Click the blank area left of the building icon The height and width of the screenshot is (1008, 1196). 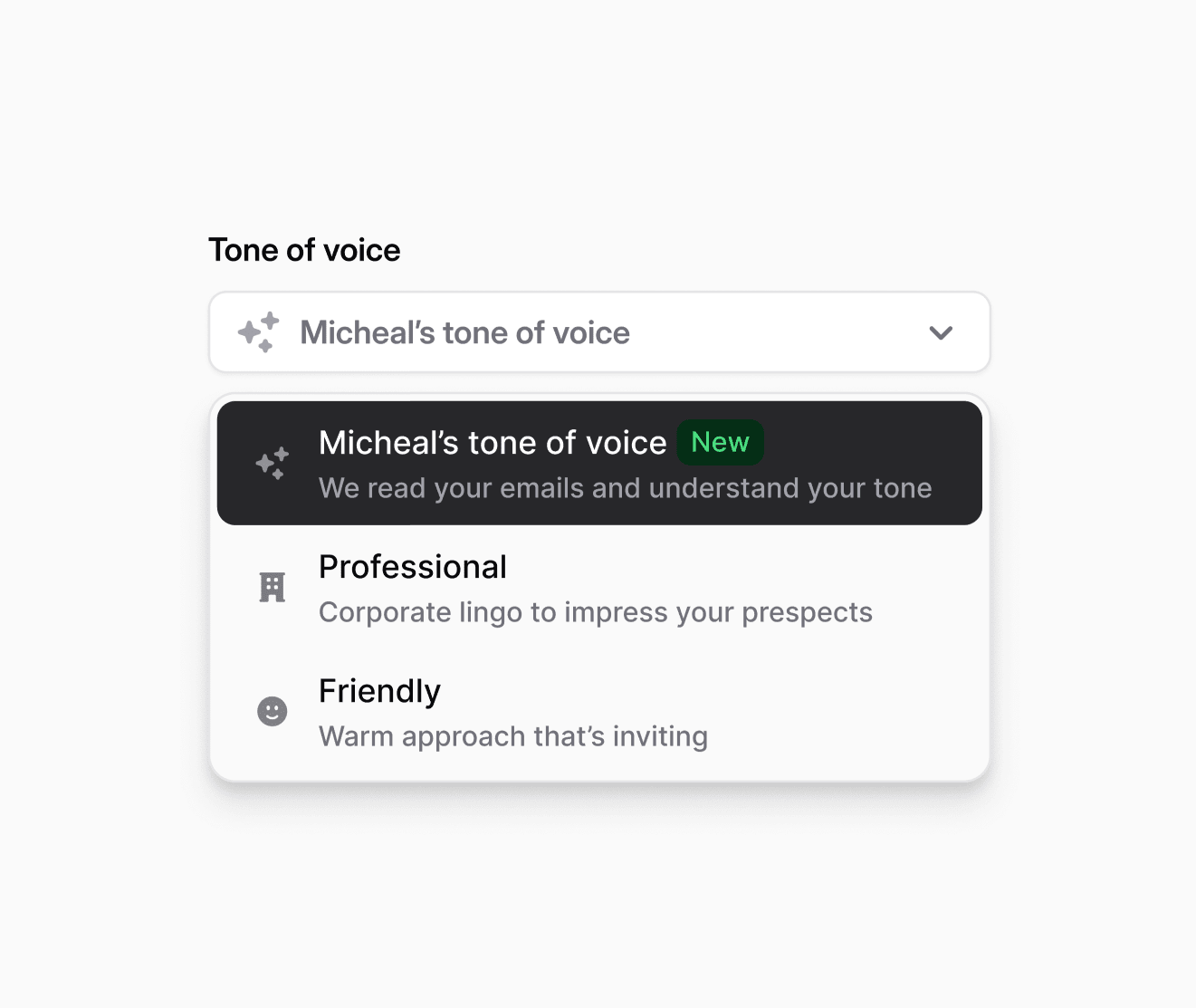tap(234, 588)
